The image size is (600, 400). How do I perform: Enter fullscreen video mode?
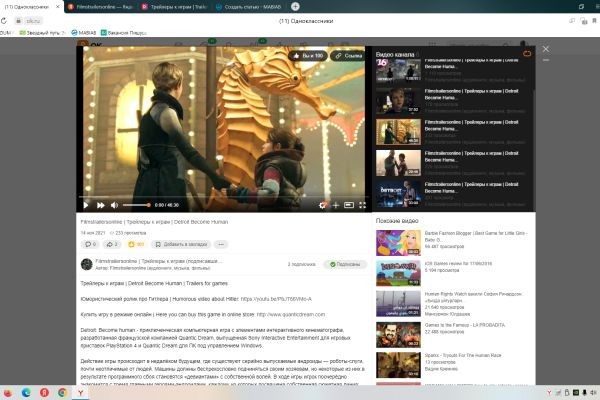coord(362,205)
